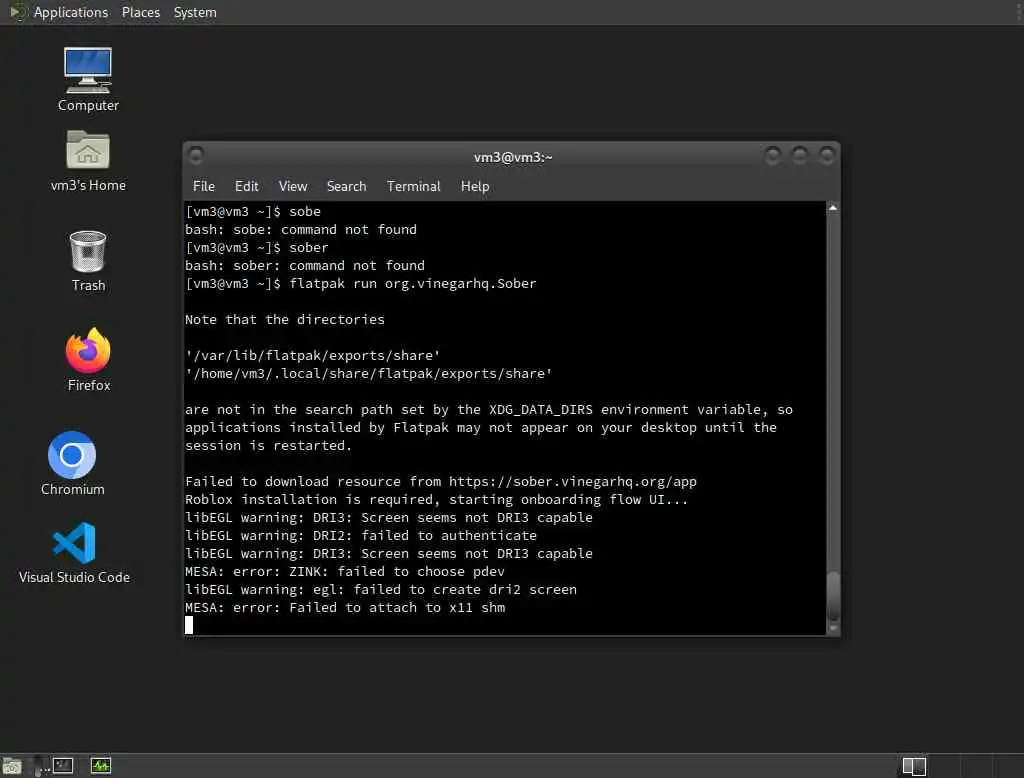Launch Visual Studio Code desktop icon
The image size is (1024, 778).
click(x=74, y=553)
